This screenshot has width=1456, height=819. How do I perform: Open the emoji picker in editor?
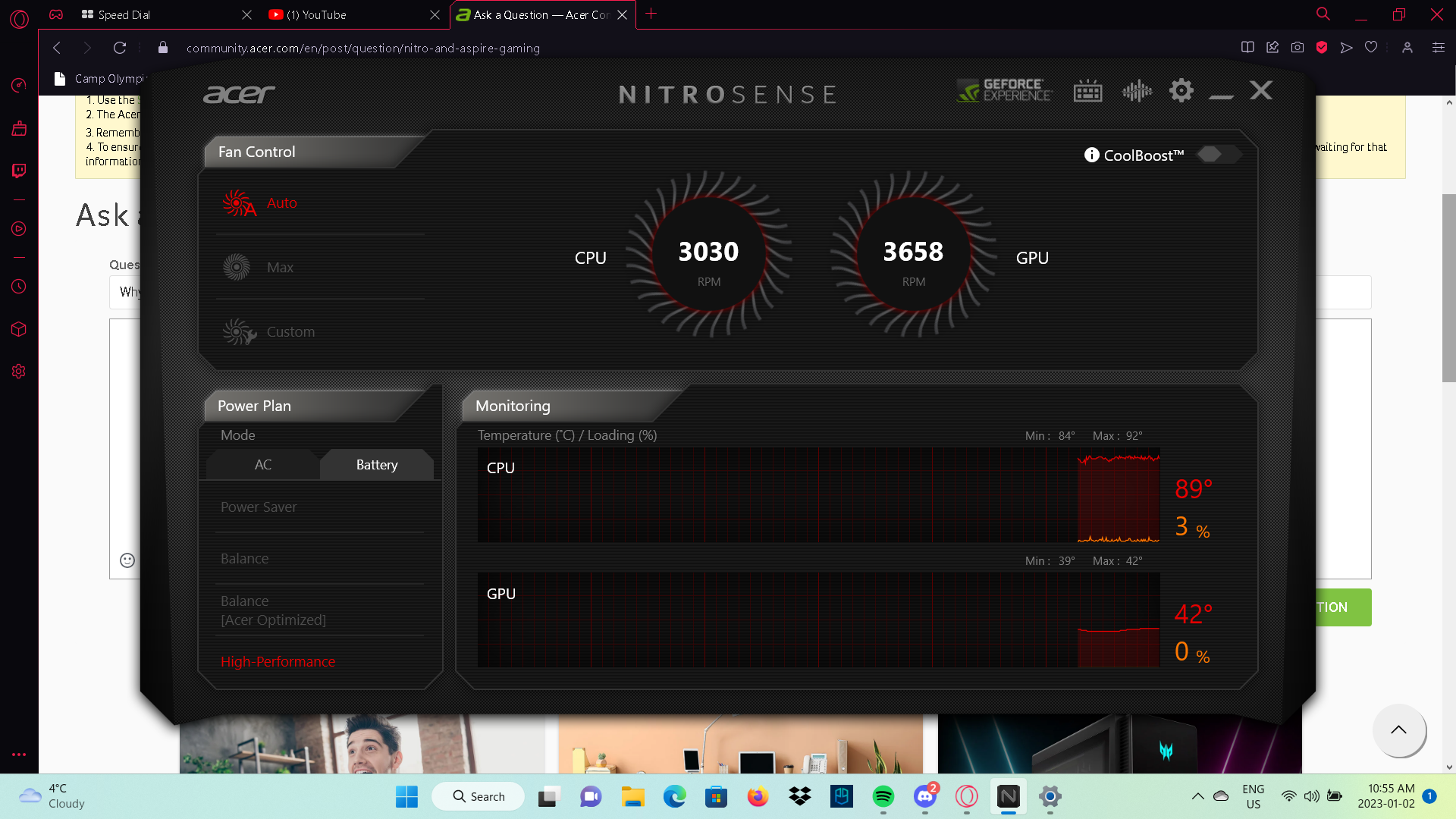coord(127,560)
